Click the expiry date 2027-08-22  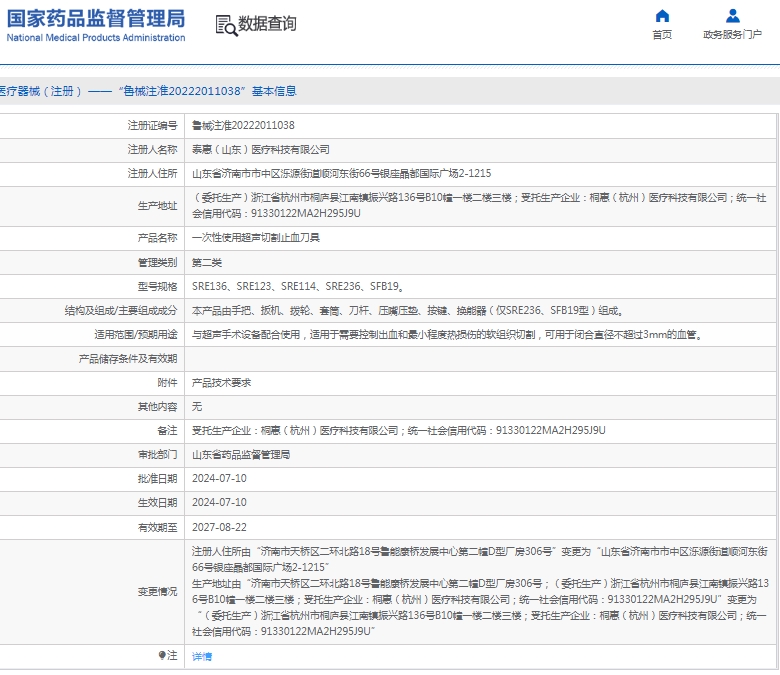219,527
